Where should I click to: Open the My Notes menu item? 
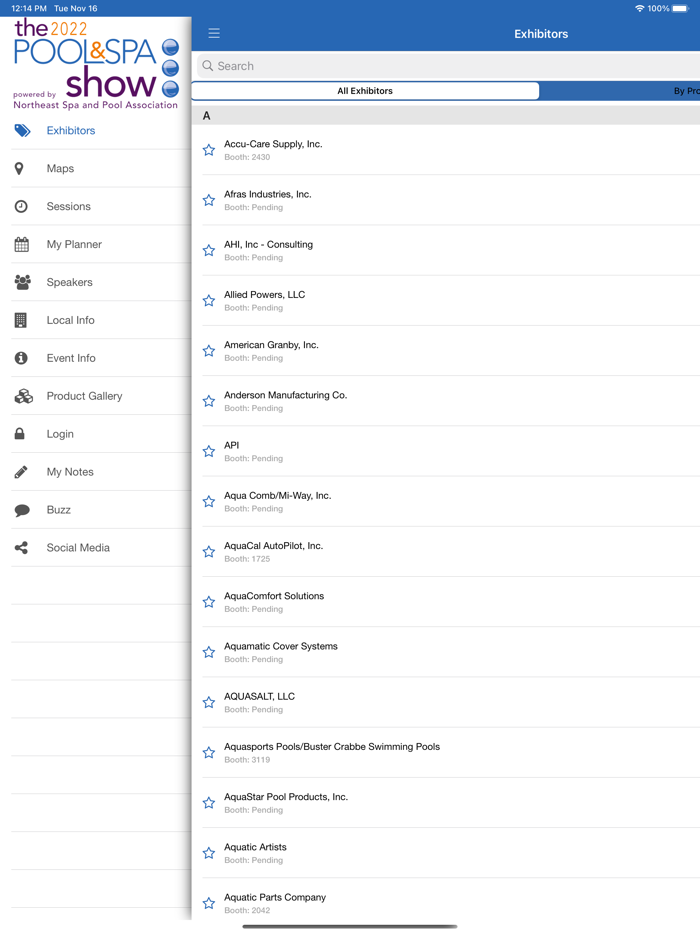70,472
